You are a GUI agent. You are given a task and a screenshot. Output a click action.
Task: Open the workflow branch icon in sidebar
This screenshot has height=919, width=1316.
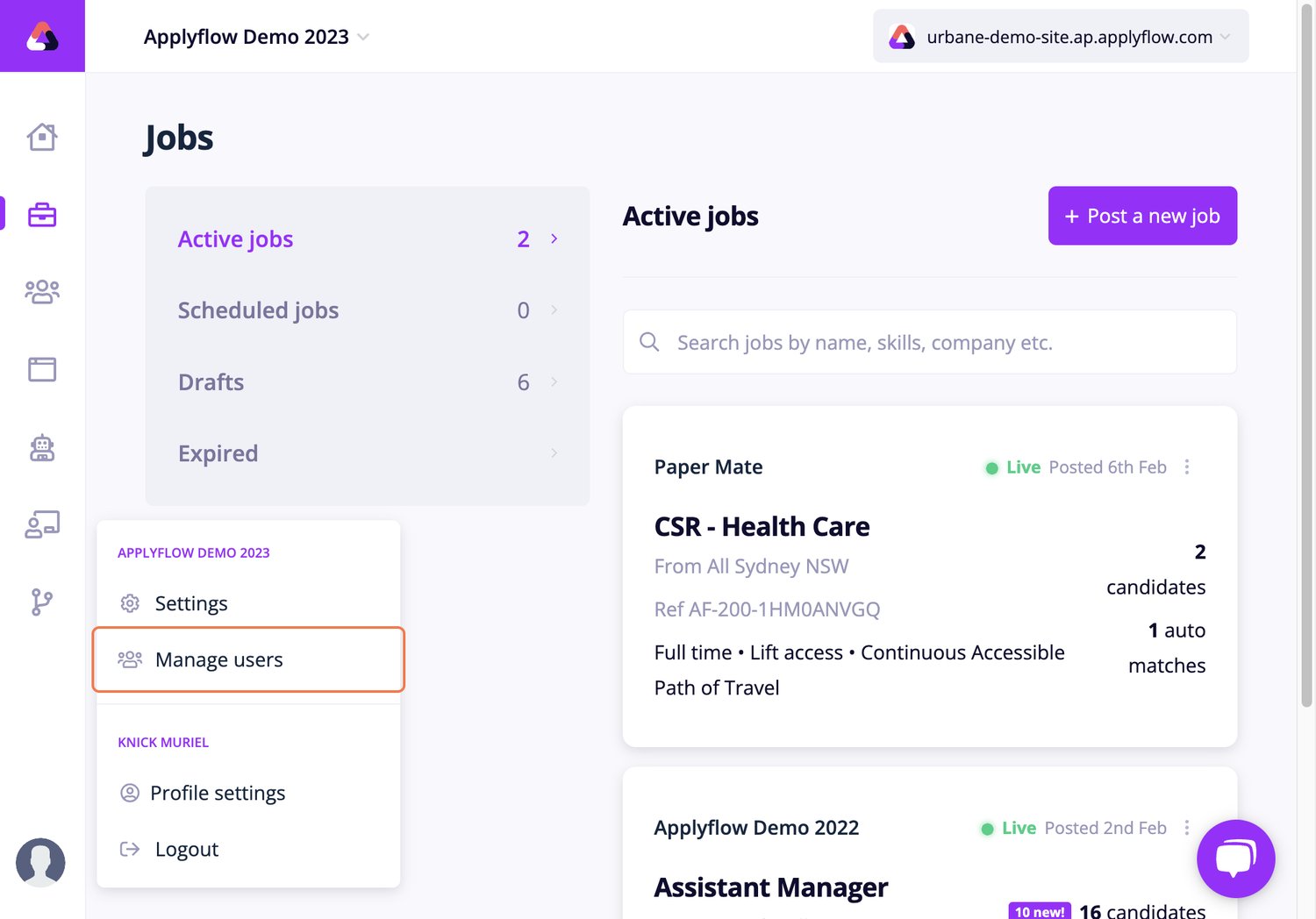[x=41, y=602]
